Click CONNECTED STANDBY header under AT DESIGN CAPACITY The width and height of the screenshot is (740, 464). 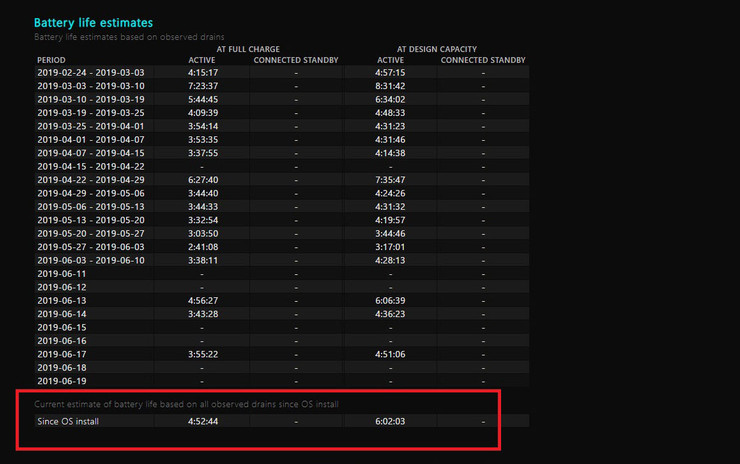[x=483, y=60]
